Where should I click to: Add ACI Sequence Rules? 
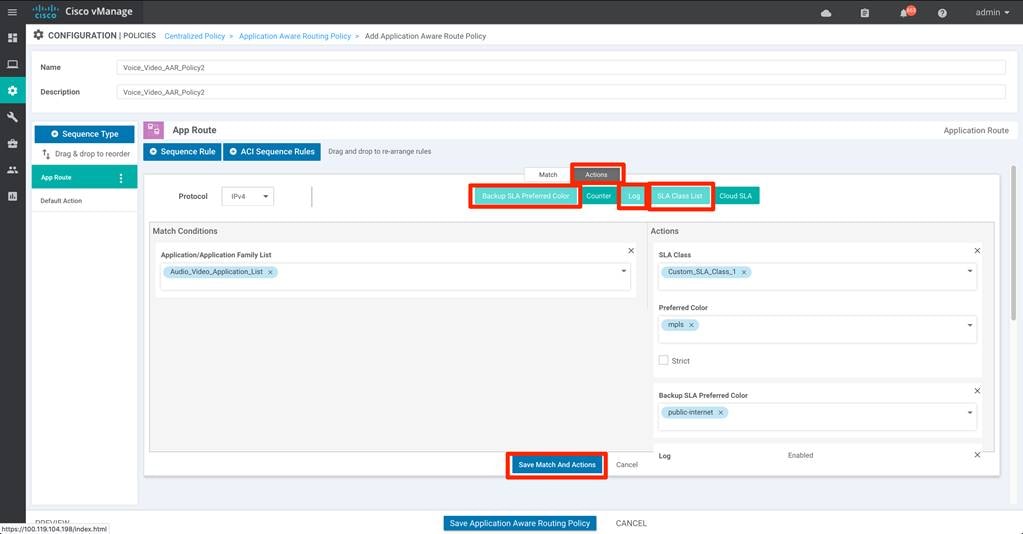(272, 151)
